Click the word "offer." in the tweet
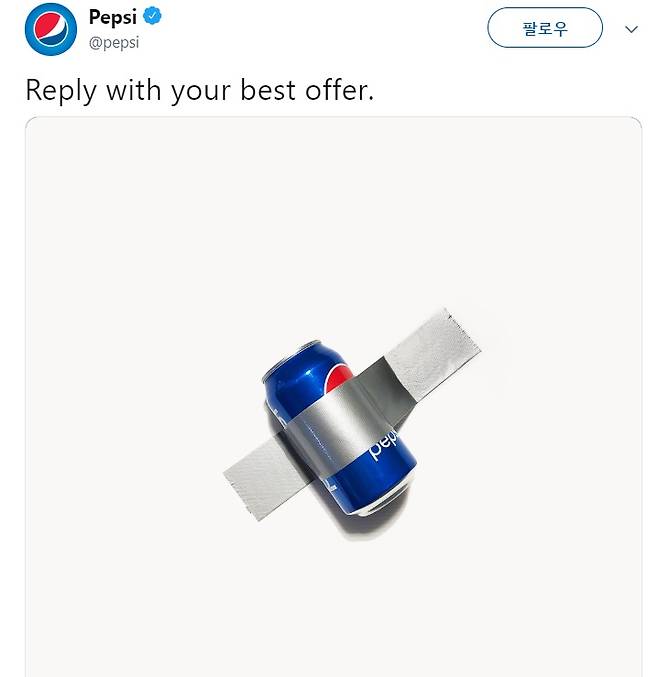Image resolution: width=658 pixels, height=677 pixels. pos(339,90)
